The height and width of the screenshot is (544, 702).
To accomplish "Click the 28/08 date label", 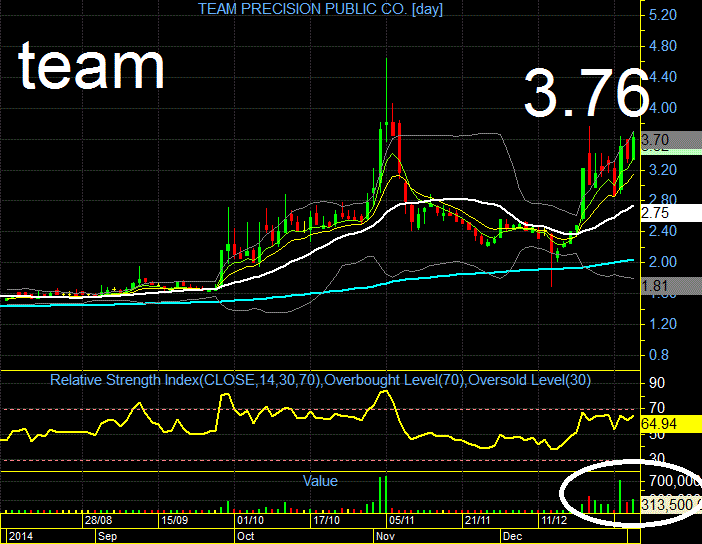I will [x=98, y=520].
